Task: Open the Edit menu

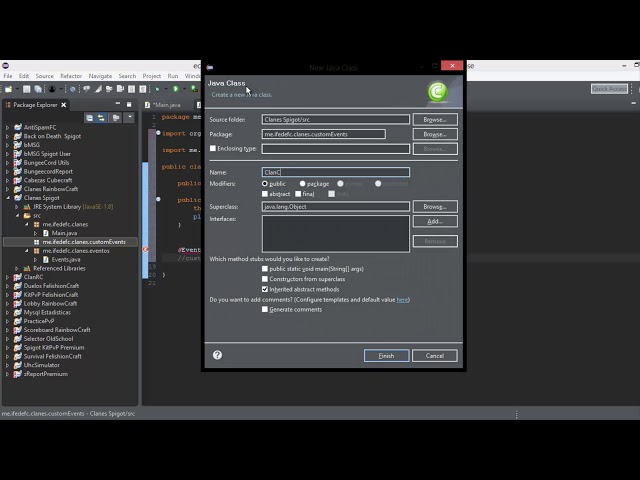Action: [x=24, y=76]
